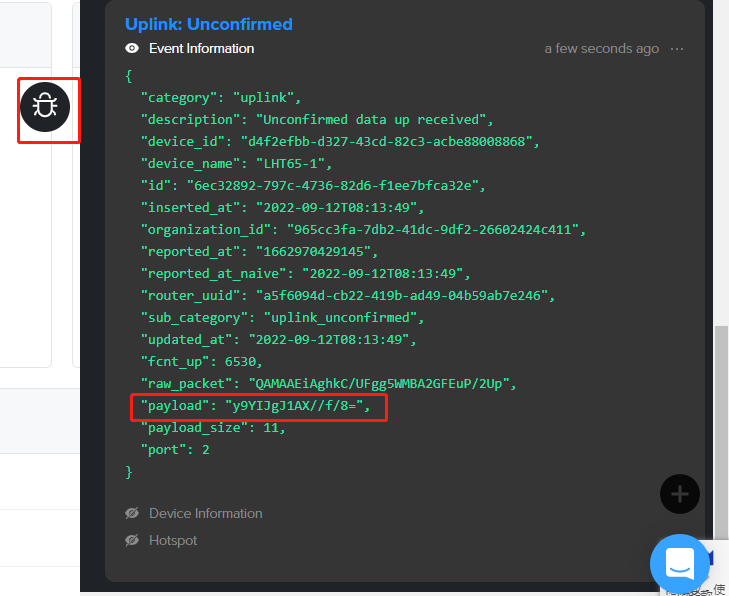Click the inserted_at timestamp line
Image resolution: width=729 pixels, height=596 pixels.
(x=283, y=207)
